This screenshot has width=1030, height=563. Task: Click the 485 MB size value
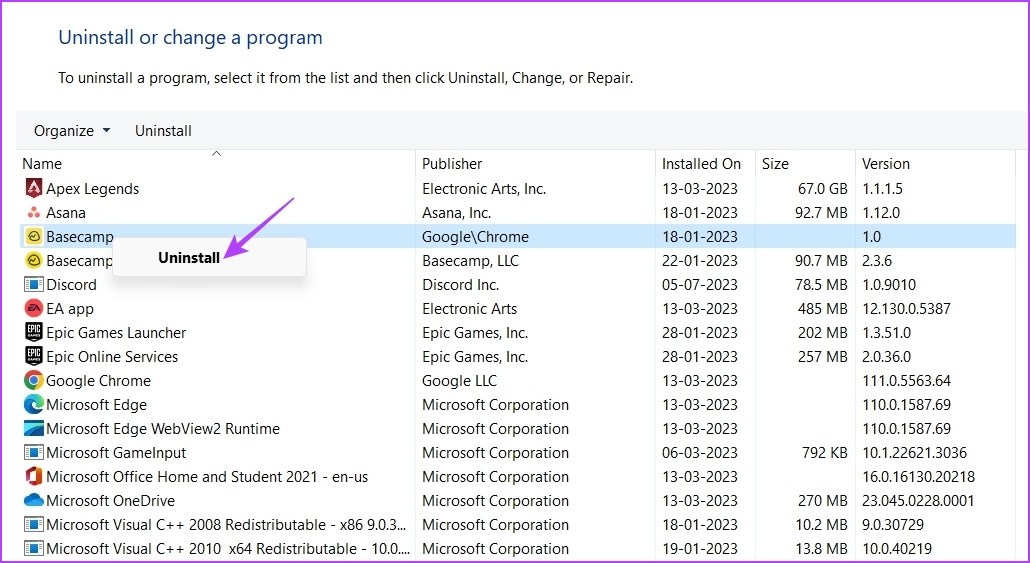pyautogui.click(x=822, y=309)
